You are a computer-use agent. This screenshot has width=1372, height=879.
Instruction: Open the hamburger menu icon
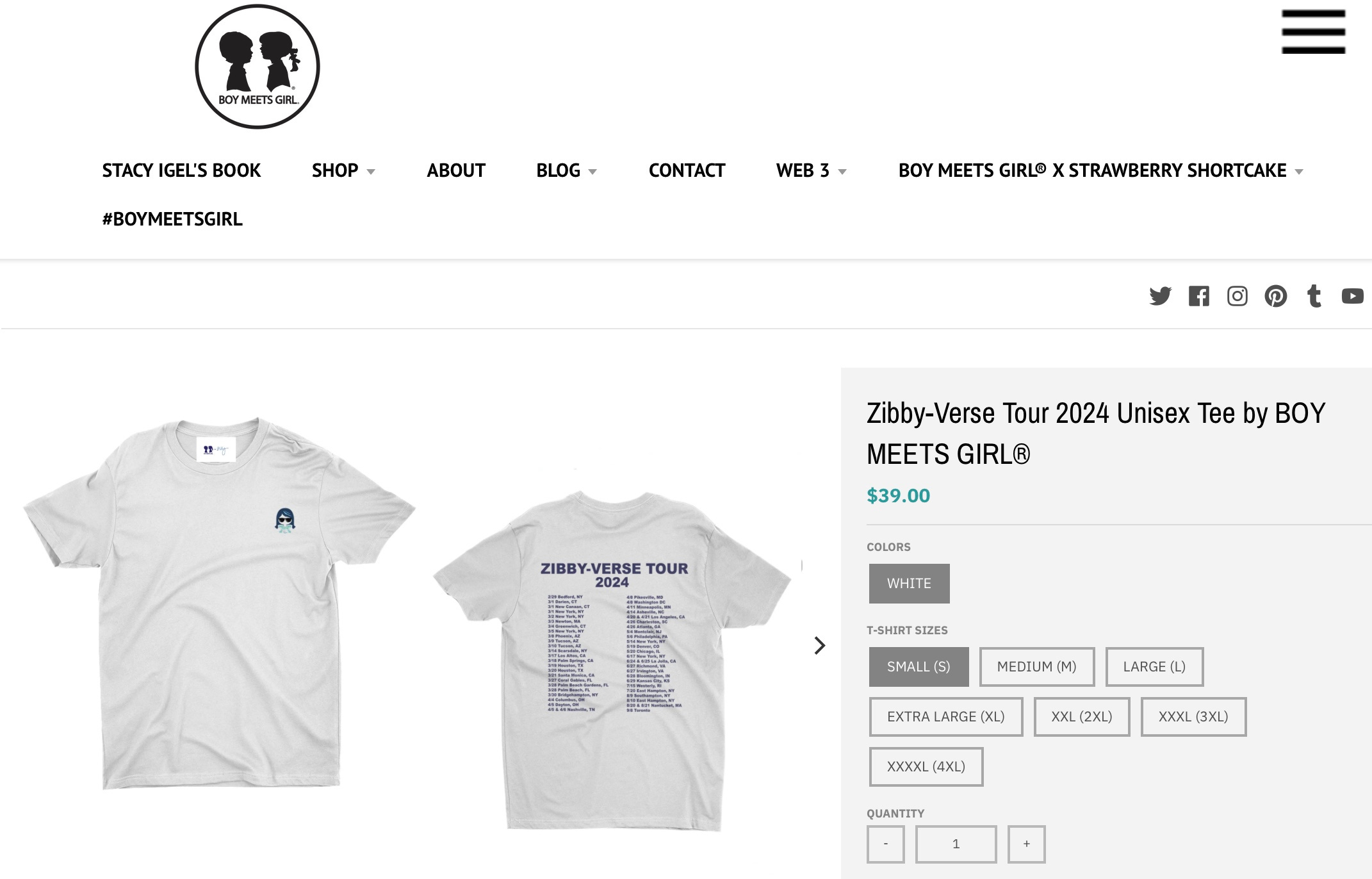tap(1313, 31)
